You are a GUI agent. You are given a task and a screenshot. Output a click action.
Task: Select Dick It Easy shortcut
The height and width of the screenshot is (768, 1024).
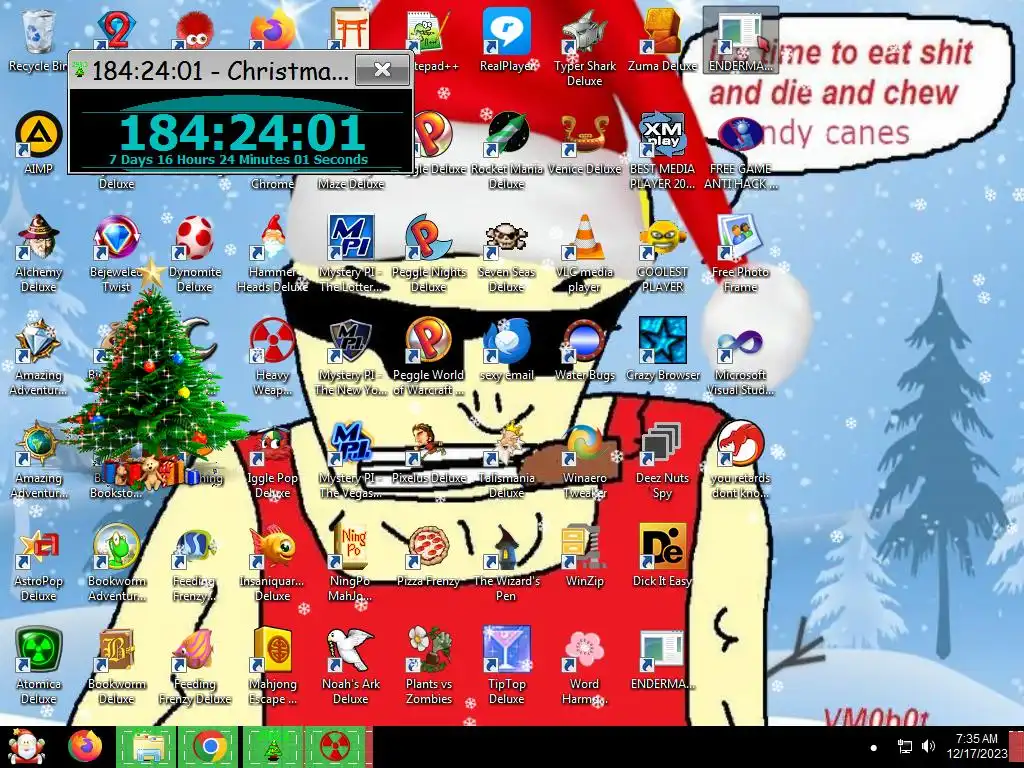coord(662,556)
